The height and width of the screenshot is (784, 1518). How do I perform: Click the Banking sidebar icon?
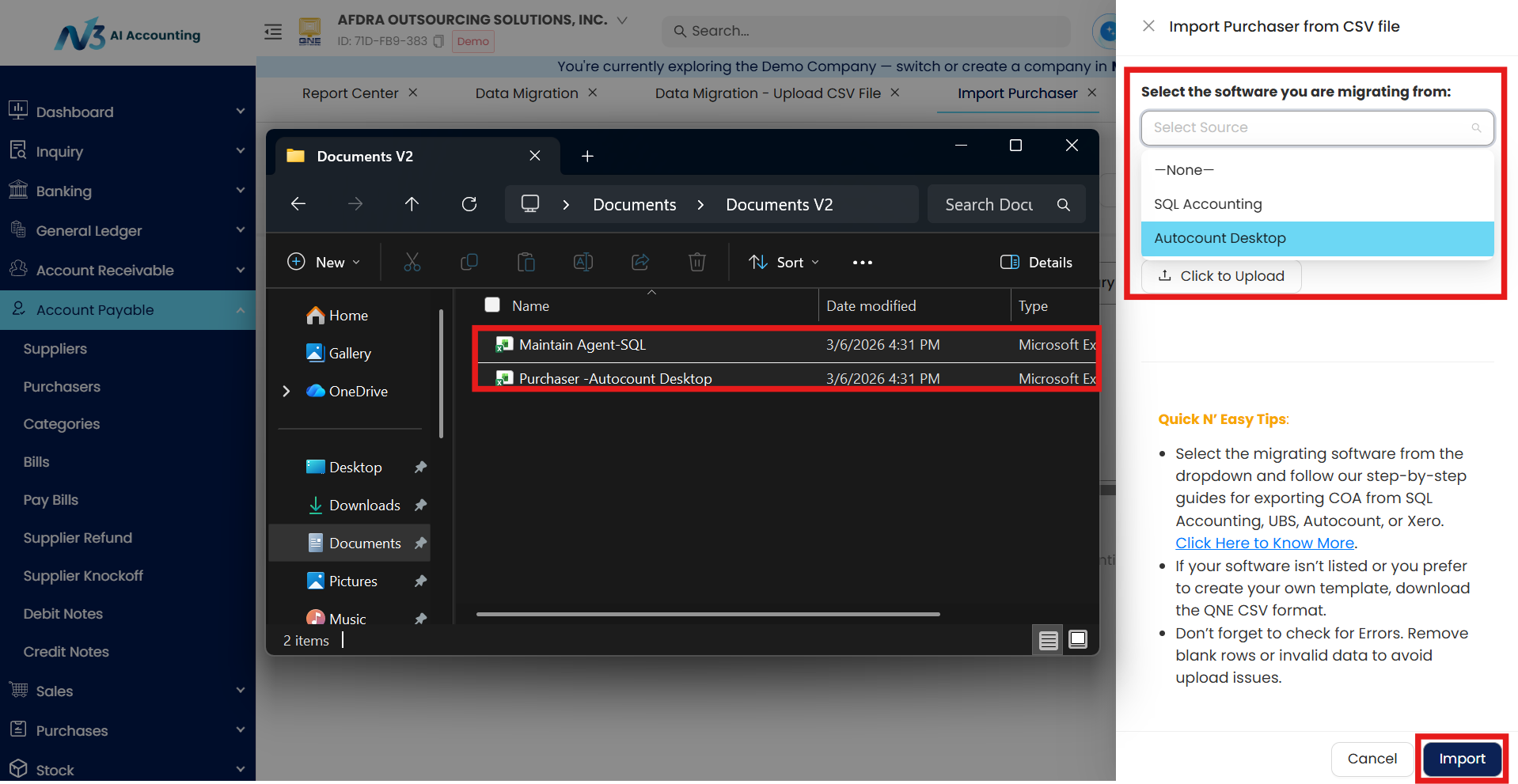18,189
